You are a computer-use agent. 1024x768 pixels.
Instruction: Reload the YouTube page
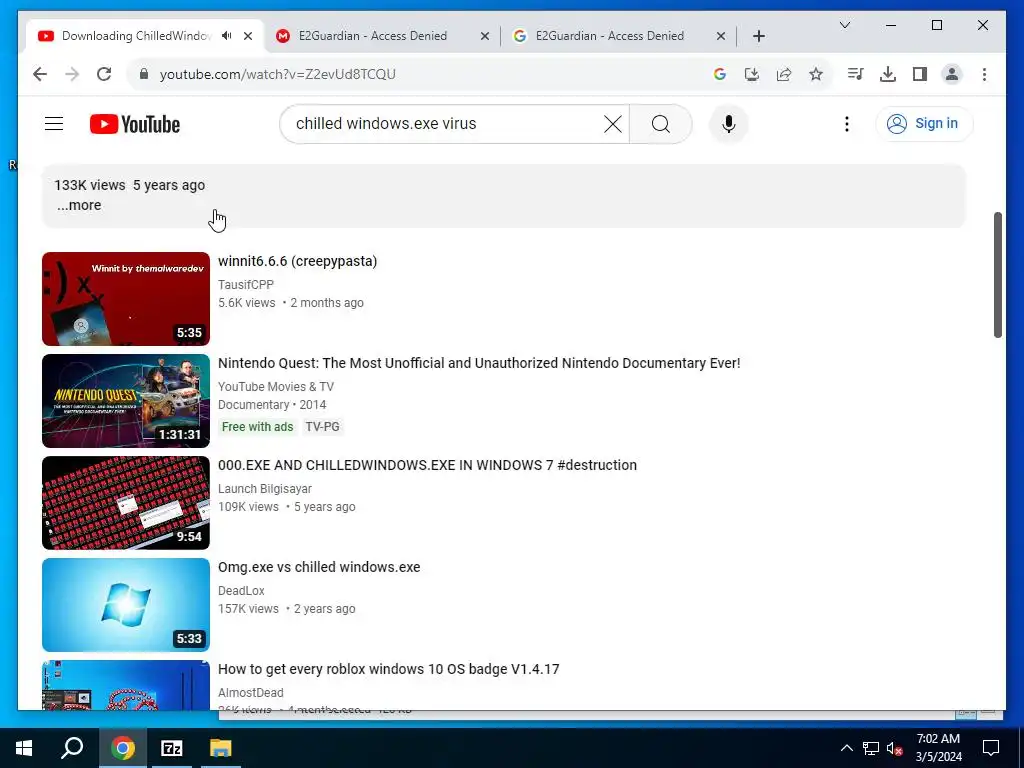104,74
